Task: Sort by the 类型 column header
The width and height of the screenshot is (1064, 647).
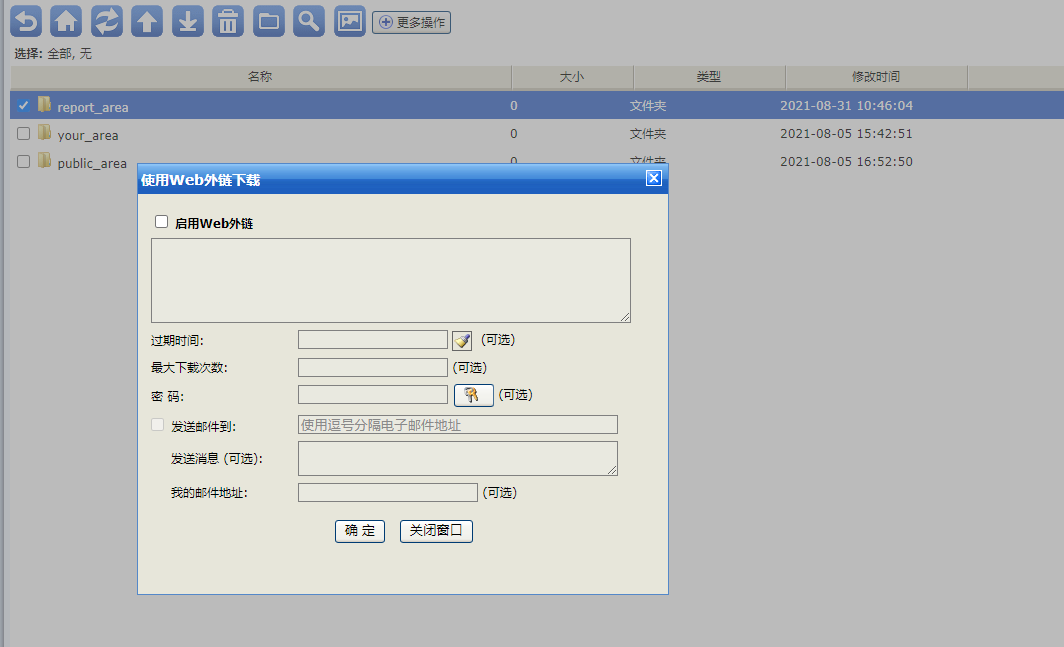Action: click(709, 77)
